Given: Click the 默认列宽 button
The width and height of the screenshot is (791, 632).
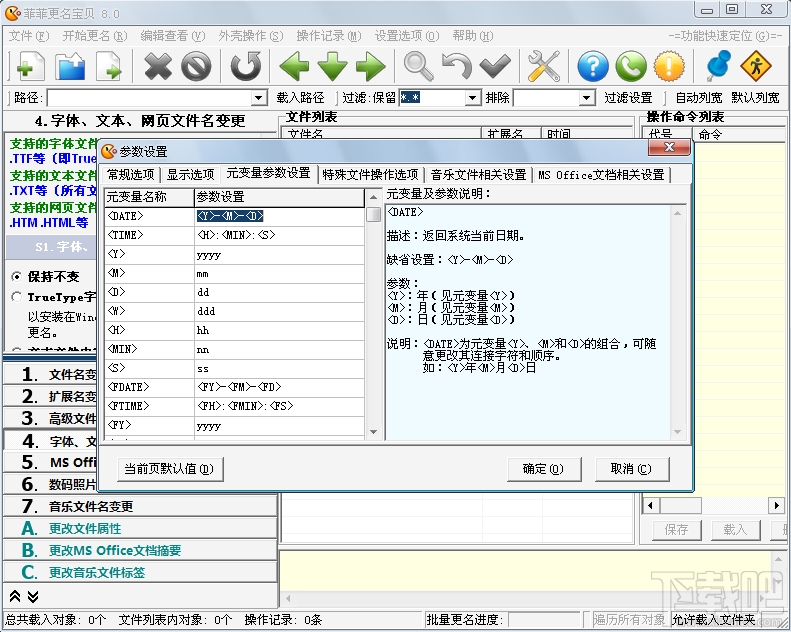Looking at the screenshot, I should pyautogui.click(x=755, y=97).
